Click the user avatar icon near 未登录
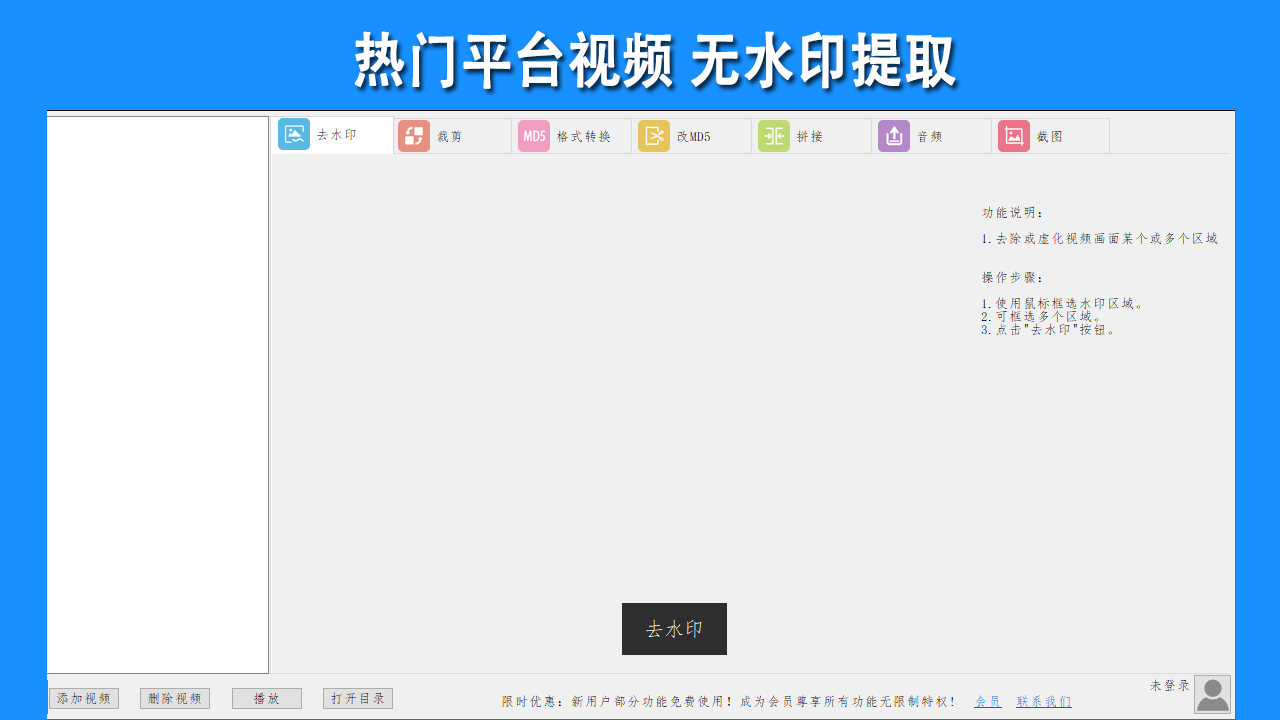This screenshot has height=720, width=1280. pos(1211,692)
